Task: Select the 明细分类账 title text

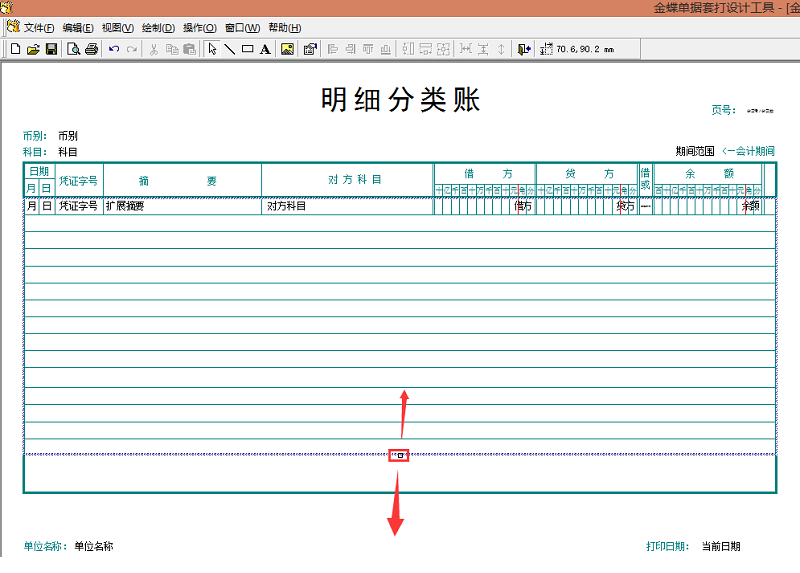Action: pyautogui.click(x=400, y=100)
